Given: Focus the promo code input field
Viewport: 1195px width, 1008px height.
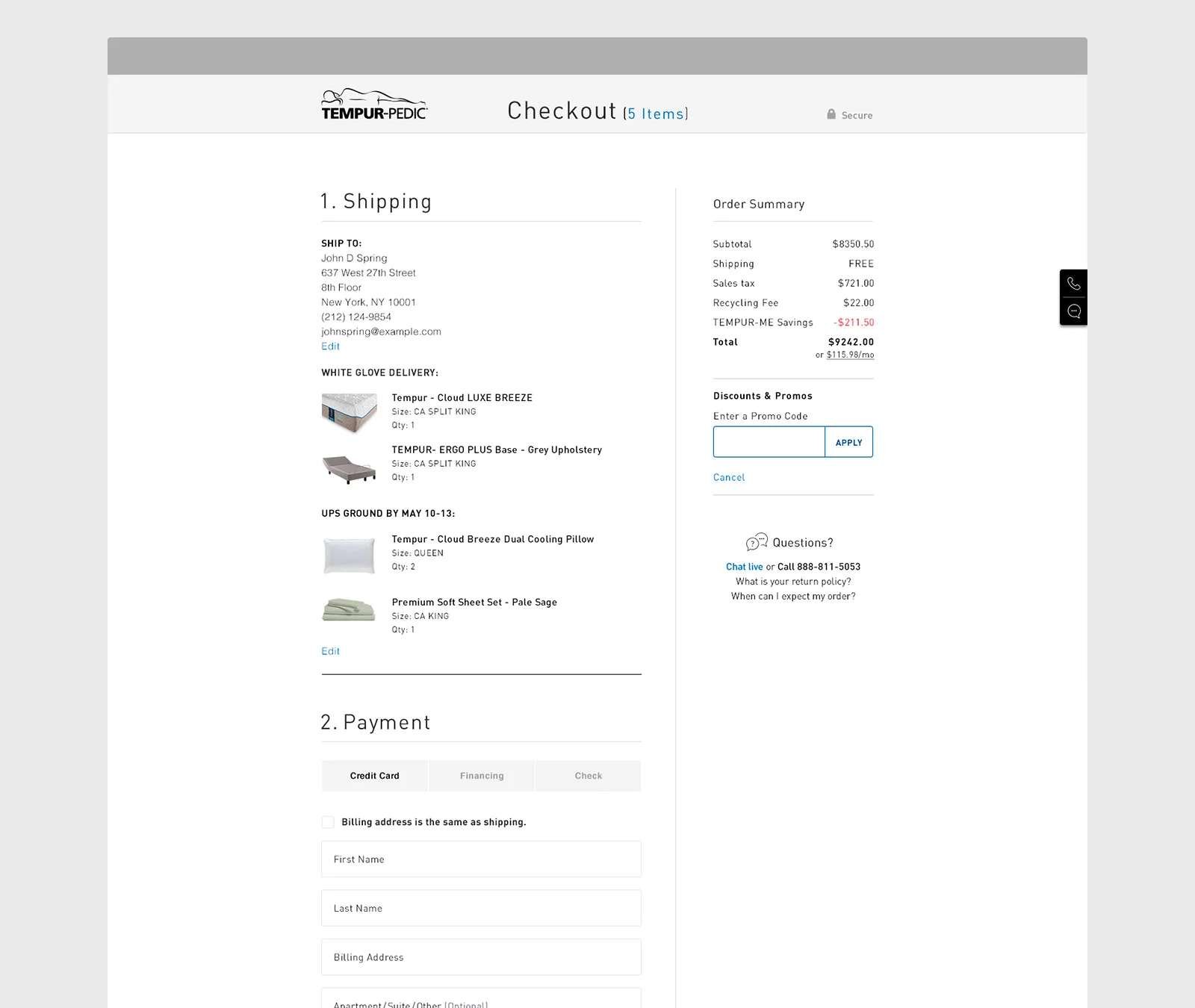Looking at the screenshot, I should click(769, 442).
